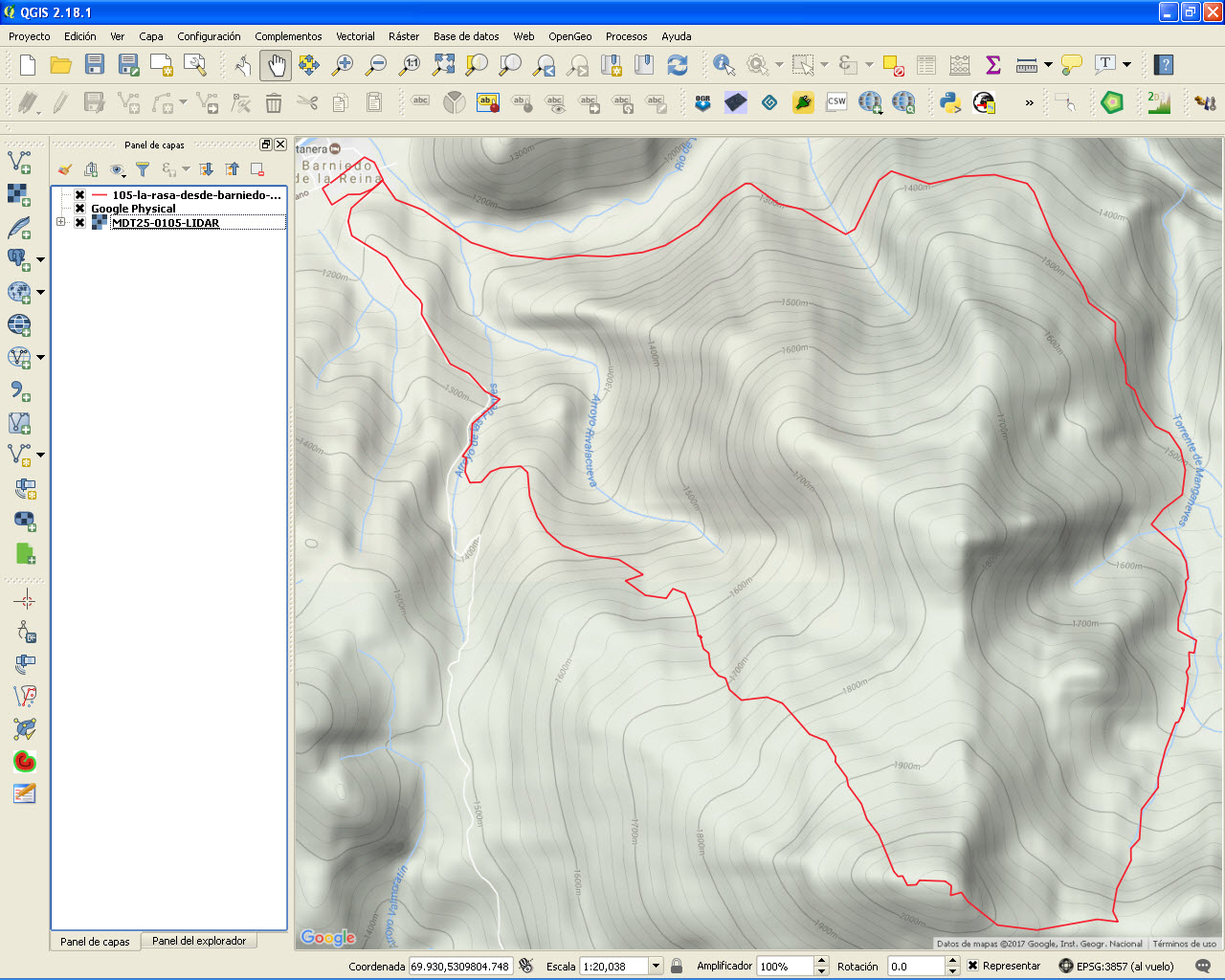Open the Términos de uso link
1225x980 pixels.
1185,944
